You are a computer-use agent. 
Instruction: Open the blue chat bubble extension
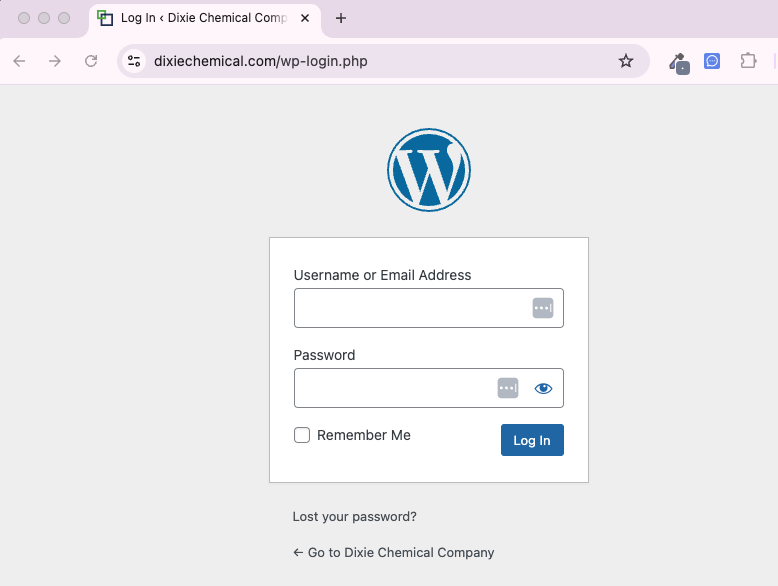click(x=712, y=61)
